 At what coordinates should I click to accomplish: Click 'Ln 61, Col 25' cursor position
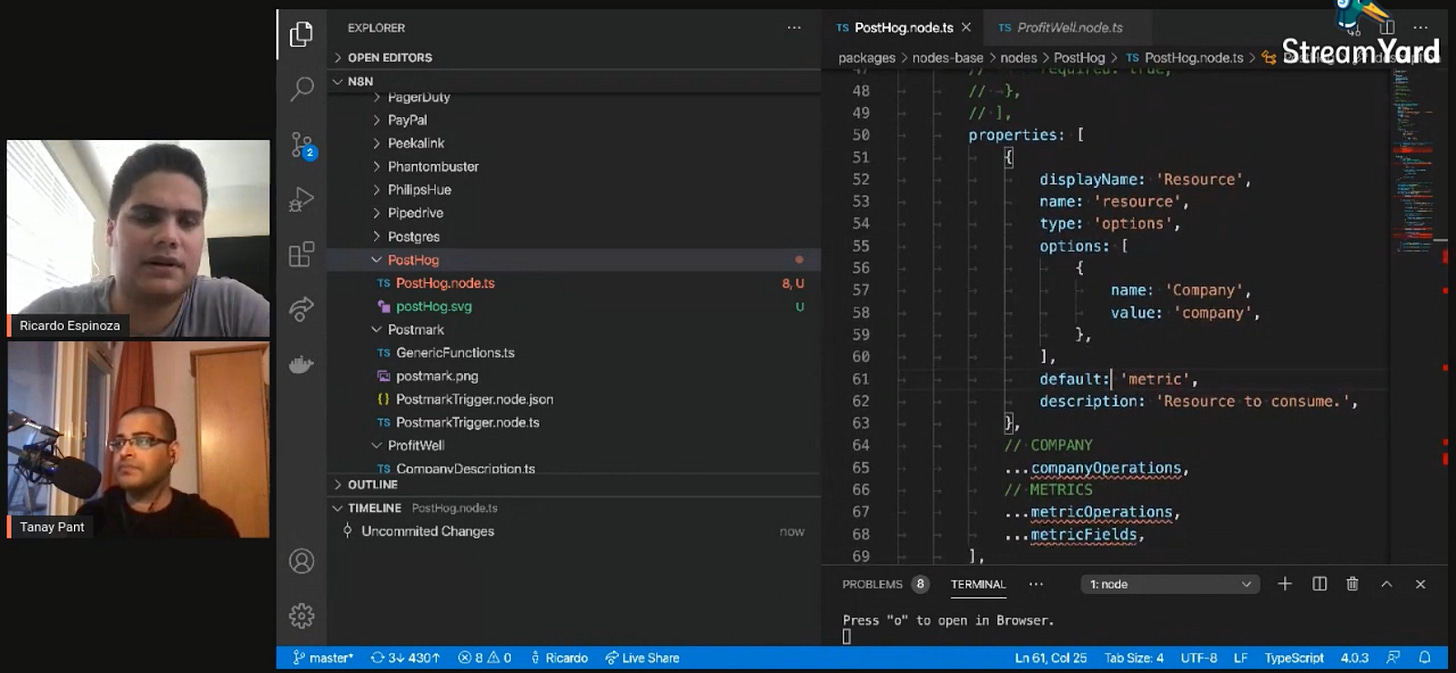click(1052, 658)
